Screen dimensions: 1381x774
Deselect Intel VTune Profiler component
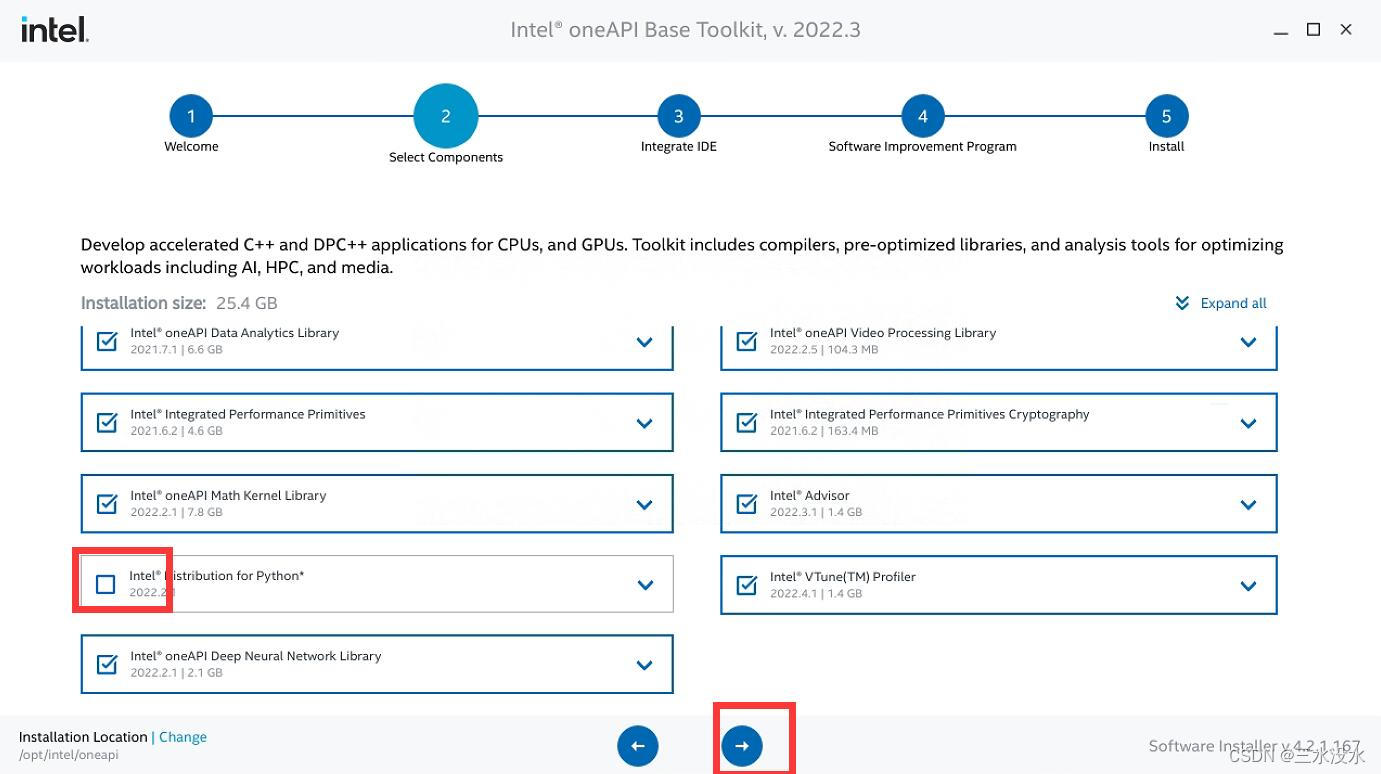(746, 584)
